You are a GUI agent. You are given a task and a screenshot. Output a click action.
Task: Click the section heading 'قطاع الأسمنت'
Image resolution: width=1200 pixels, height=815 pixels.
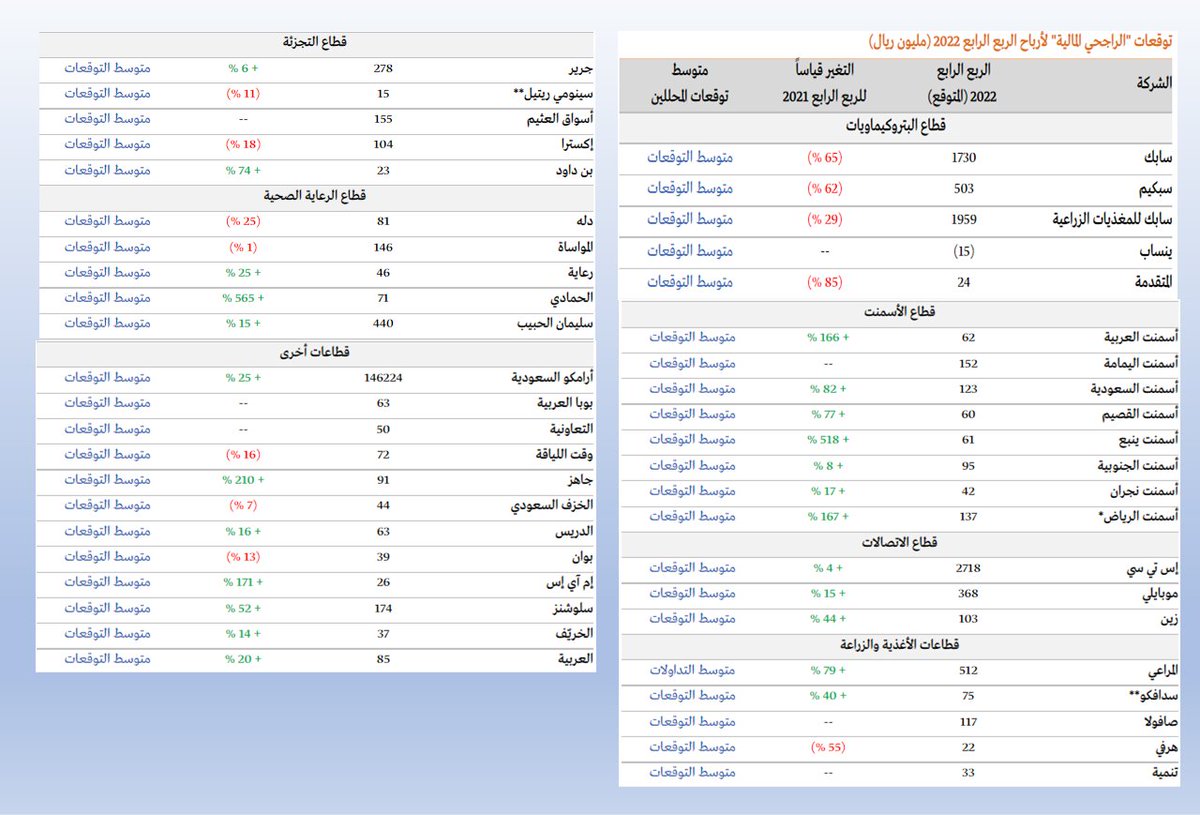click(899, 313)
